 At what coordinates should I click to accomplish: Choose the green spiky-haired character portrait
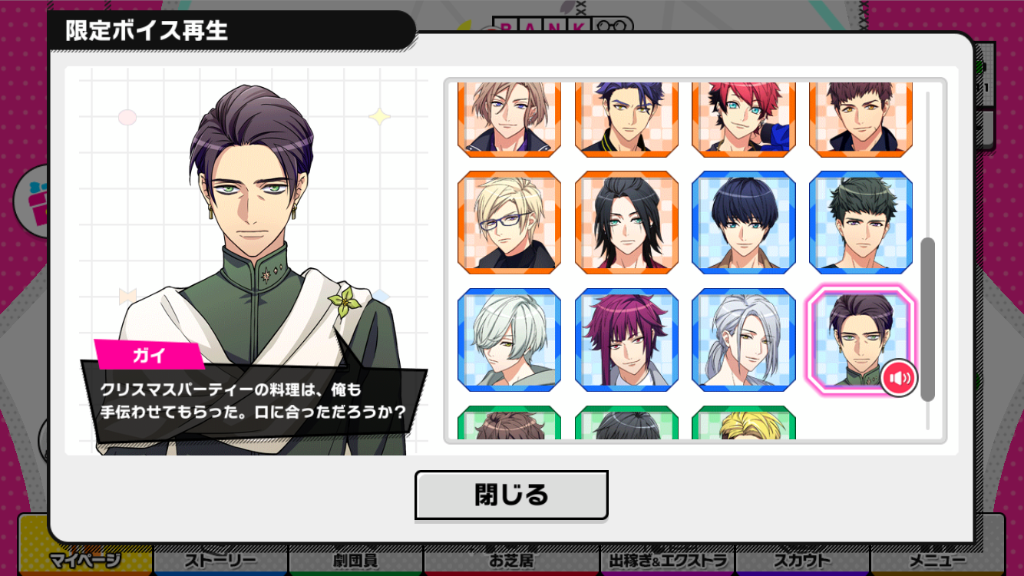tap(860, 222)
